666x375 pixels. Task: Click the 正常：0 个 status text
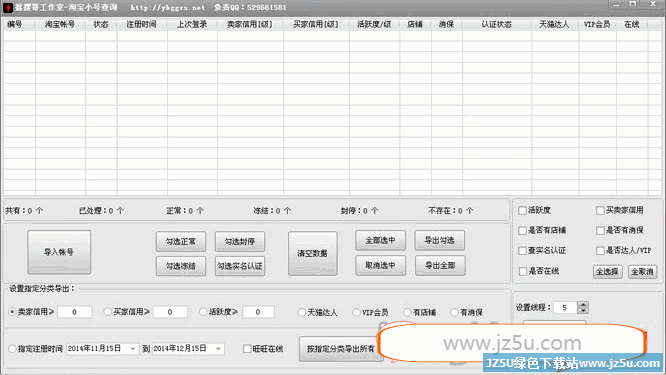185,211
